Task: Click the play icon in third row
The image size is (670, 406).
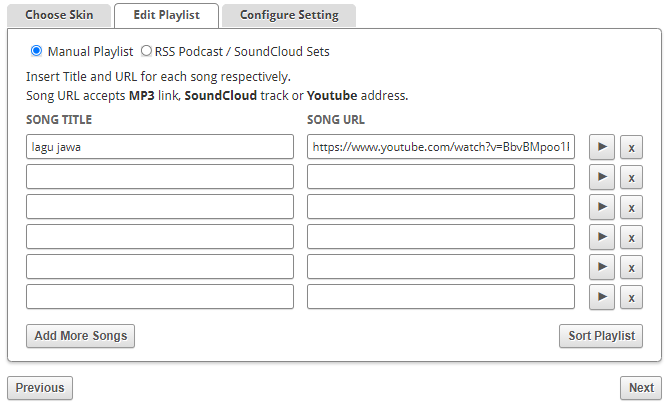Action: 602,207
